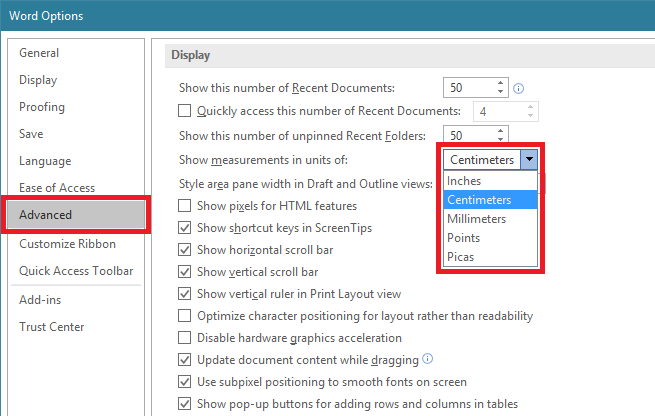Choose Inches from the units list

pyautogui.click(x=490, y=181)
